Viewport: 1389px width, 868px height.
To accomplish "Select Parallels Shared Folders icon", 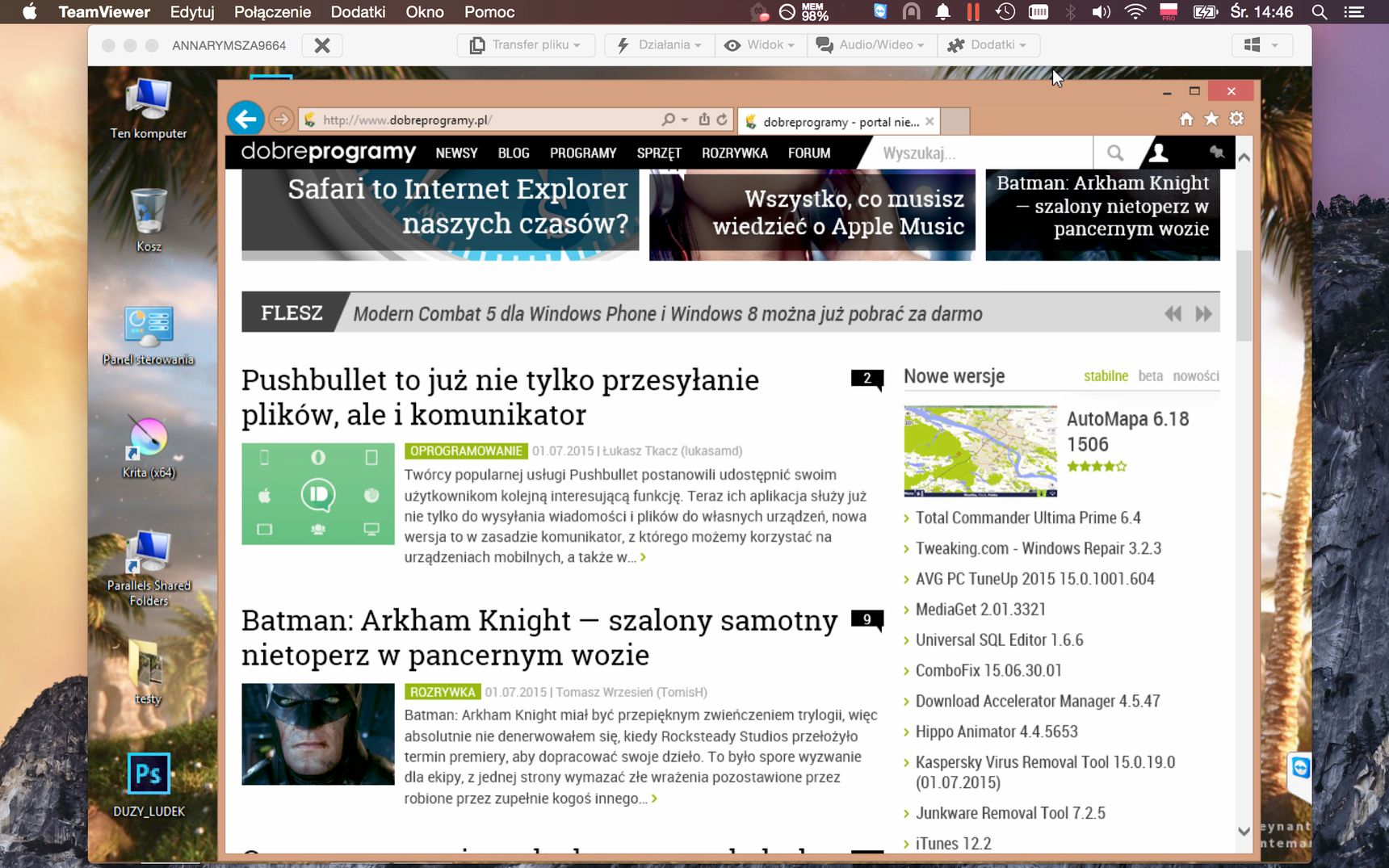I will click(149, 568).
